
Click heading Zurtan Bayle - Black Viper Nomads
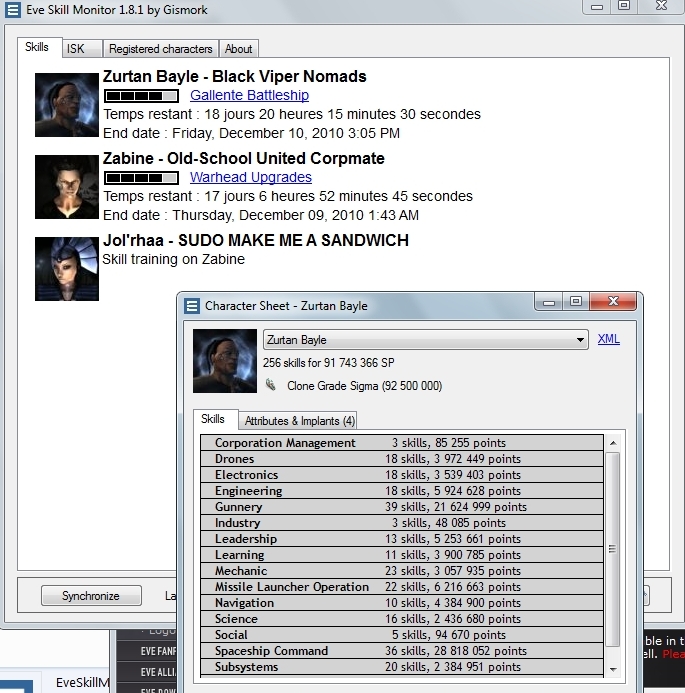[235, 76]
